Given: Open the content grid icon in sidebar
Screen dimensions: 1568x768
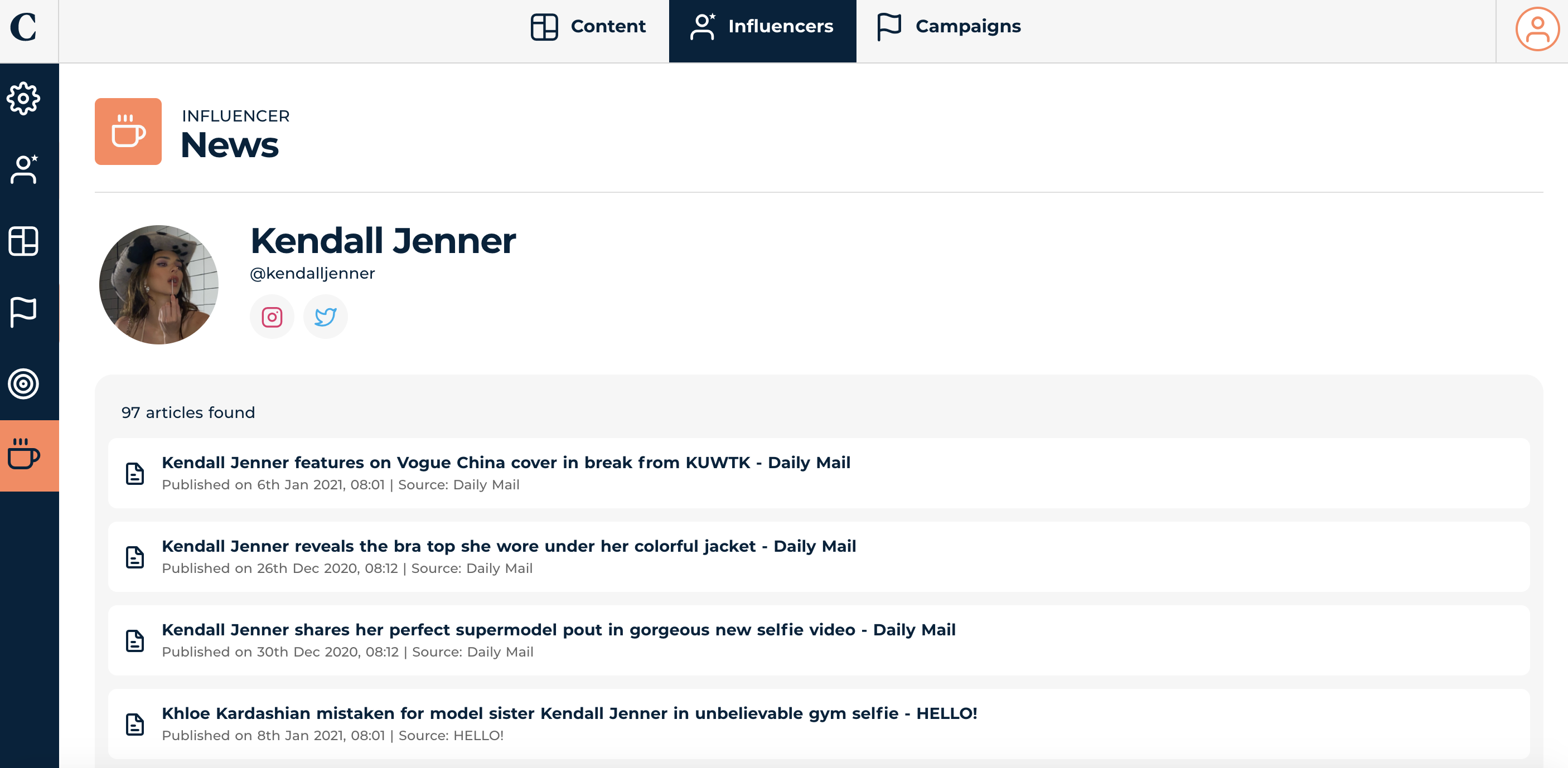Looking at the screenshot, I should click(24, 241).
